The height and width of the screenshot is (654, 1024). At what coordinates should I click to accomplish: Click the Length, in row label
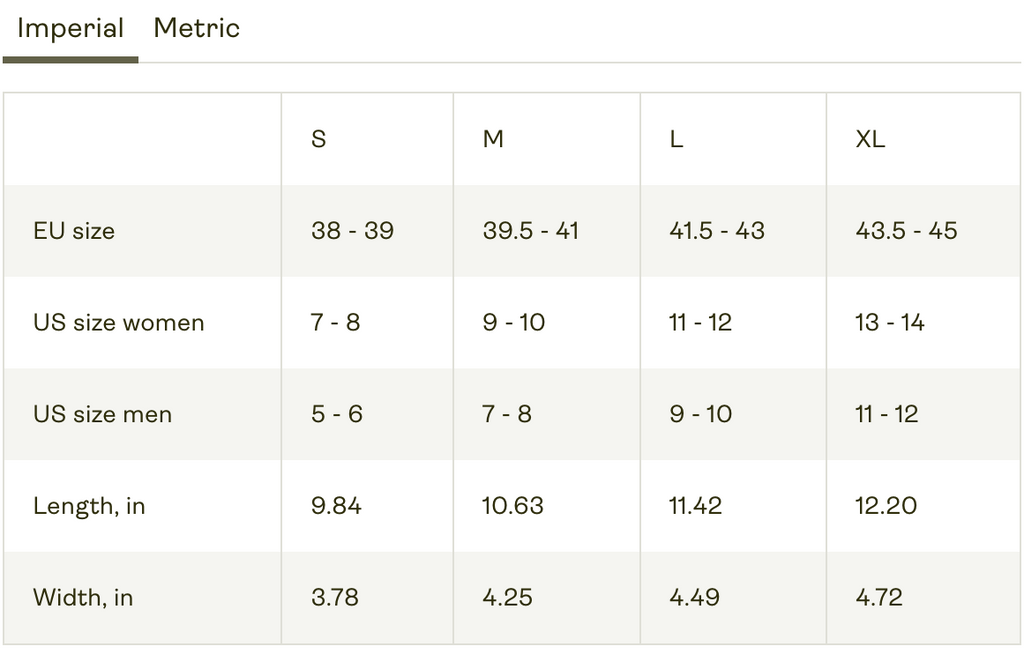click(89, 506)
